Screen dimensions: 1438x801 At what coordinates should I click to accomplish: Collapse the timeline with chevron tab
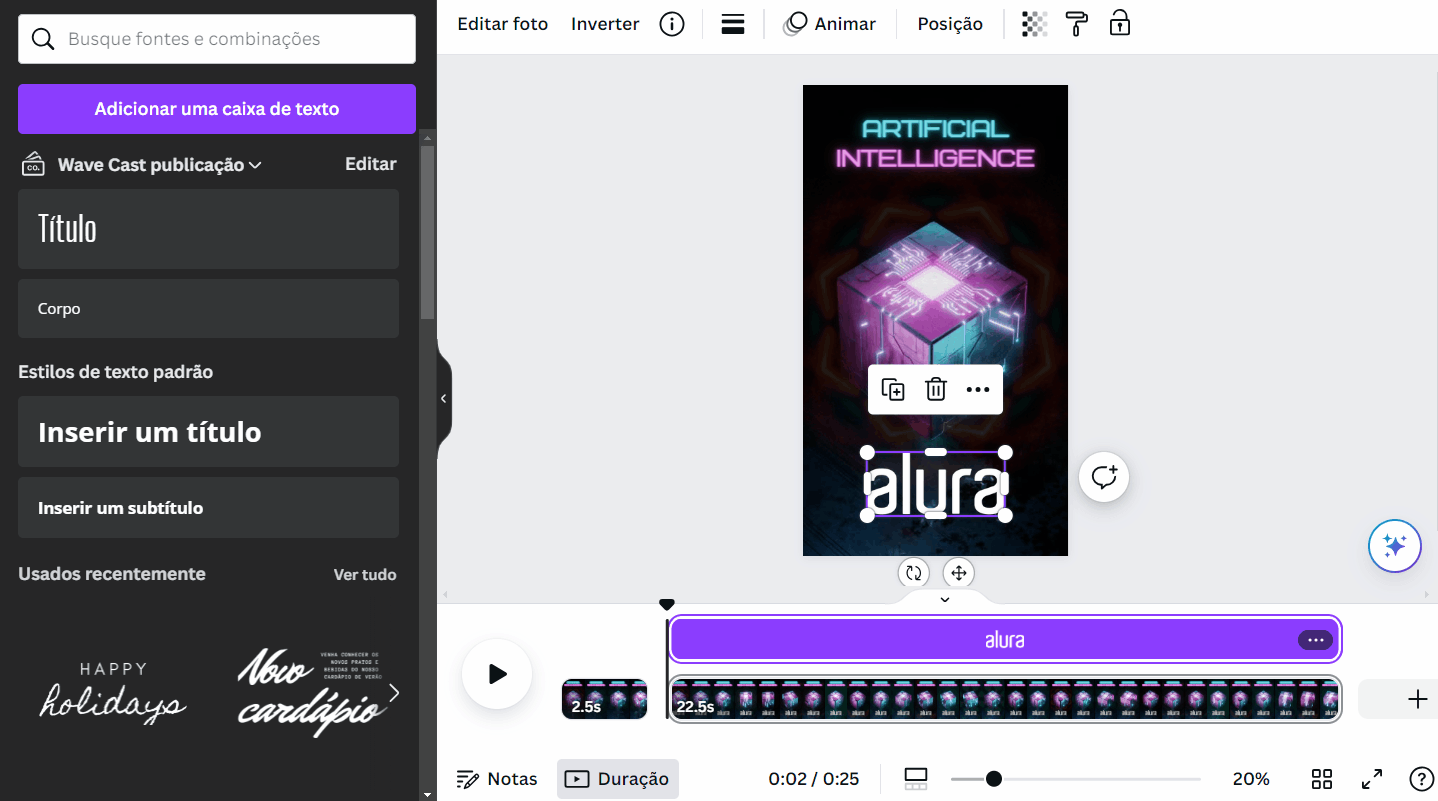944,599
